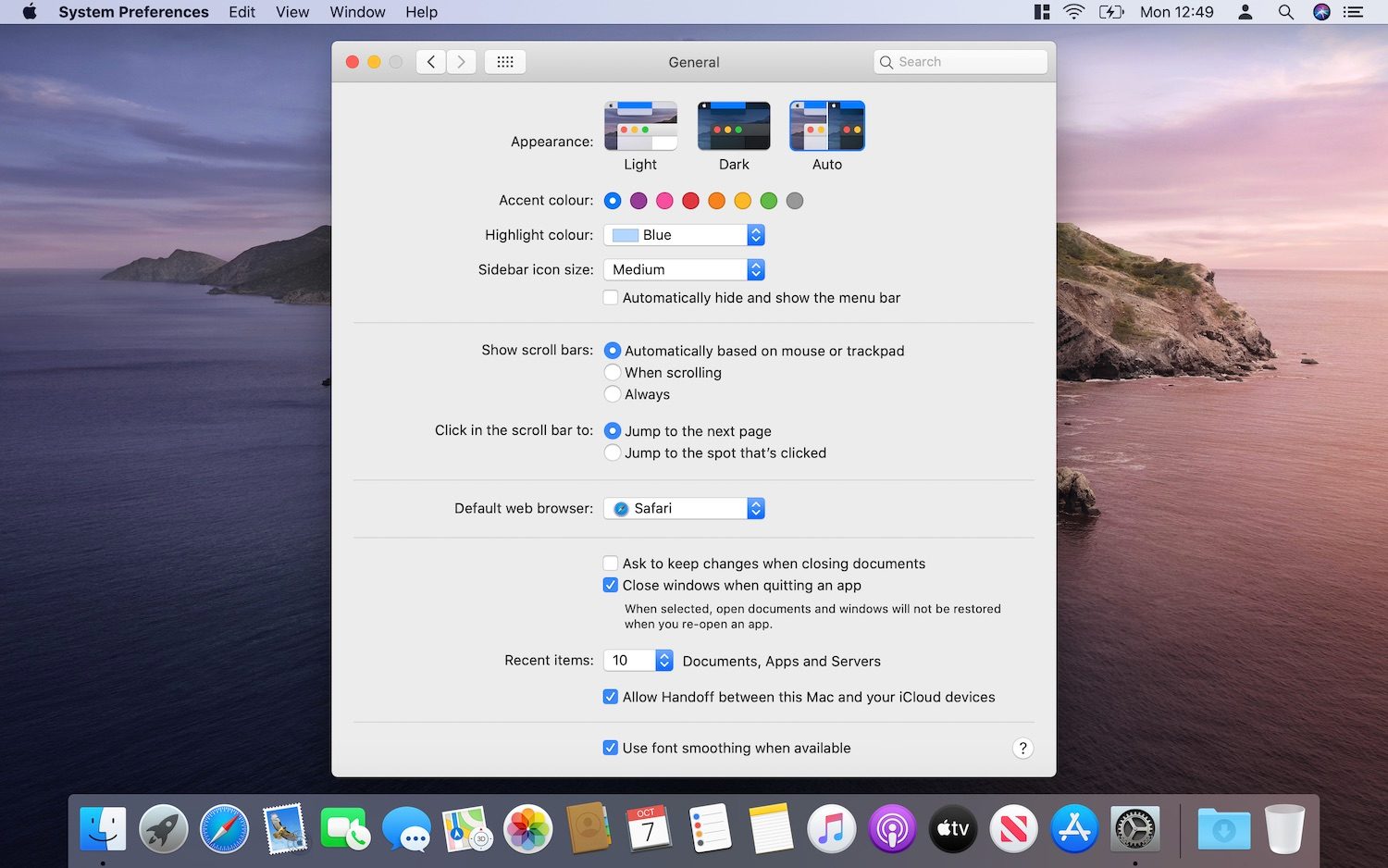The image size is (1388, 868).
Task: Open Photos from the Dock
Action: coord(527,828)
